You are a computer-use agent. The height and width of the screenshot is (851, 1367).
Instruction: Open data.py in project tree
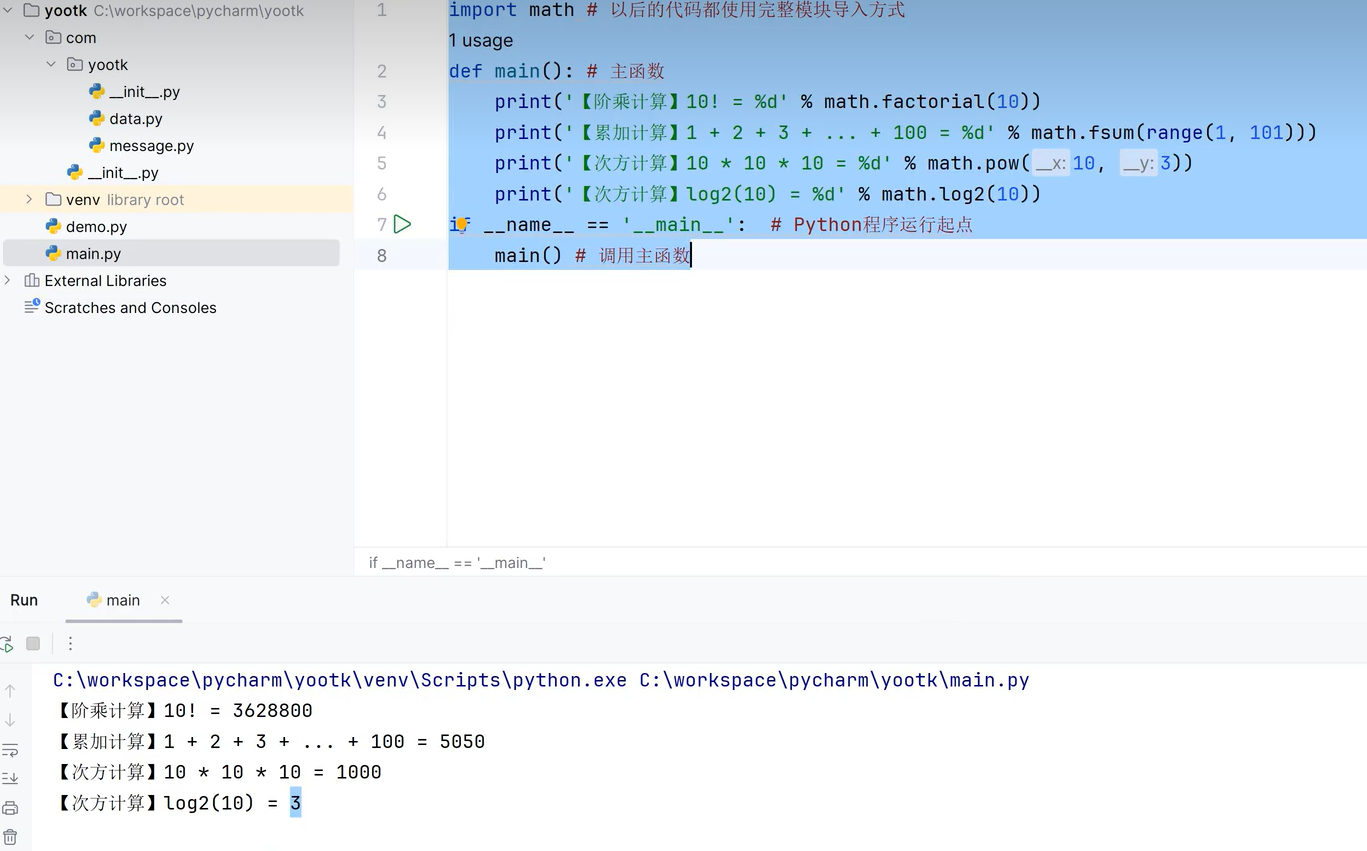point(125,119)
